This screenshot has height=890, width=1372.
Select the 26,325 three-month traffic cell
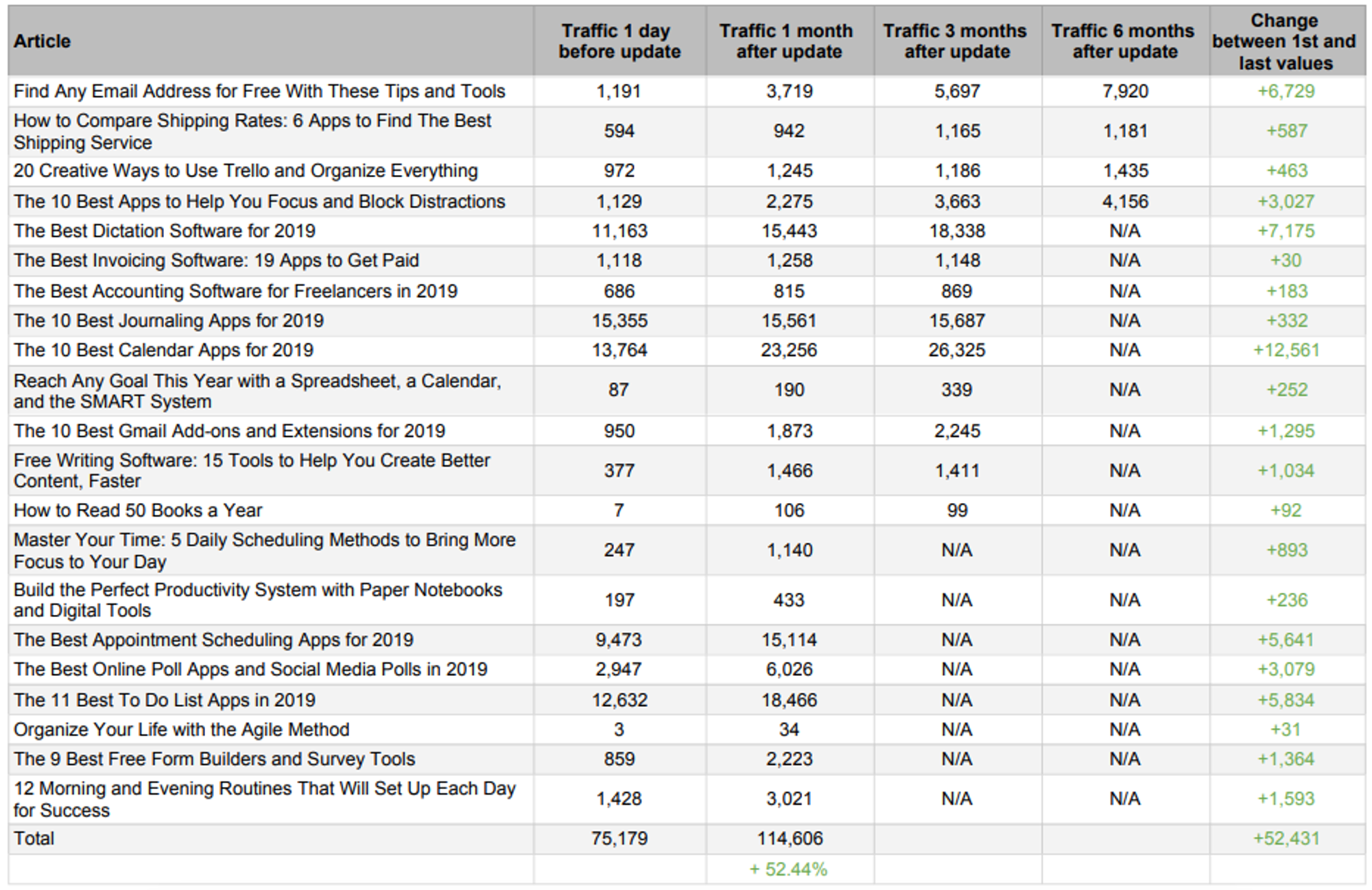[957, 351]
